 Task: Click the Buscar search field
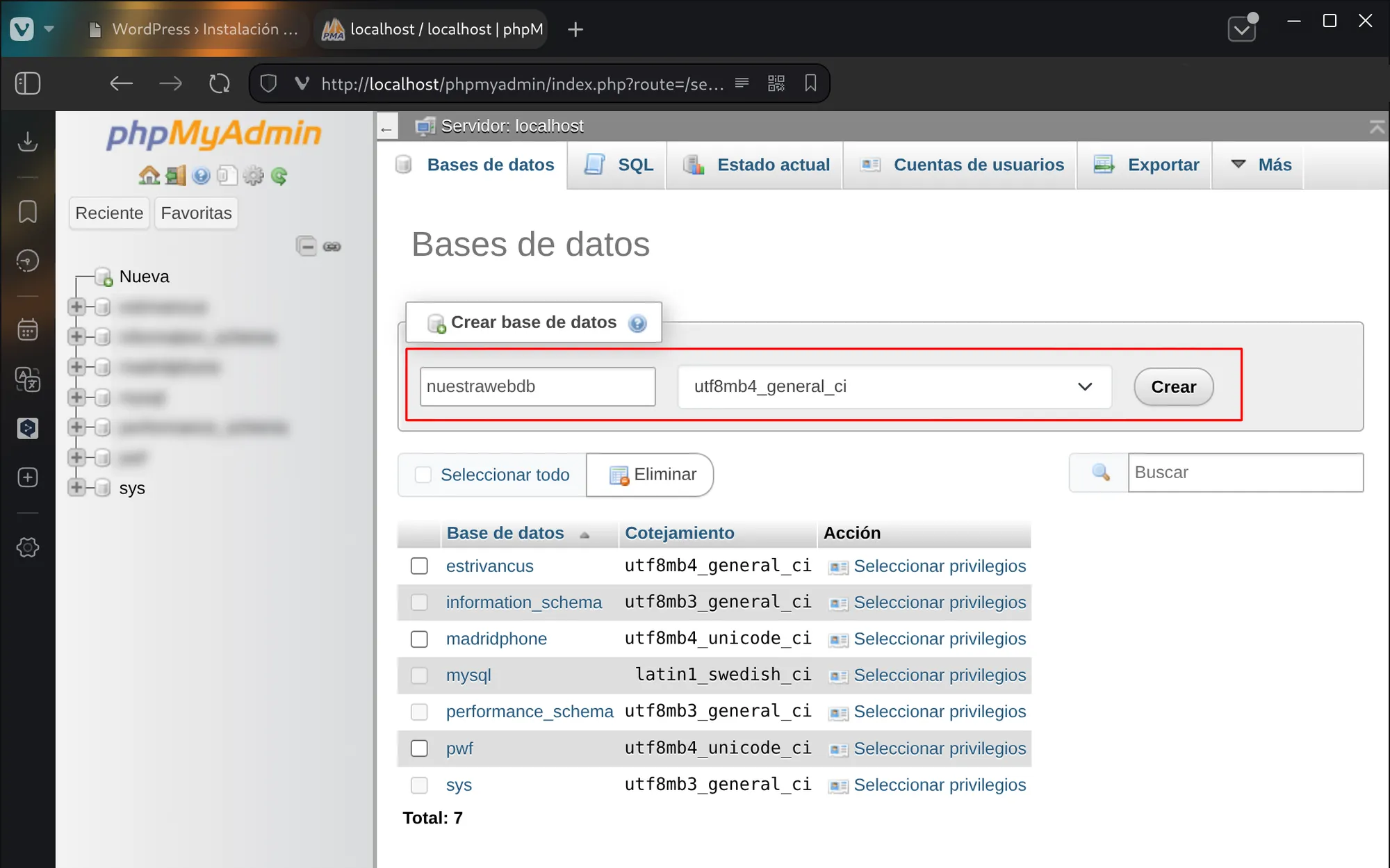(1245, 473)
